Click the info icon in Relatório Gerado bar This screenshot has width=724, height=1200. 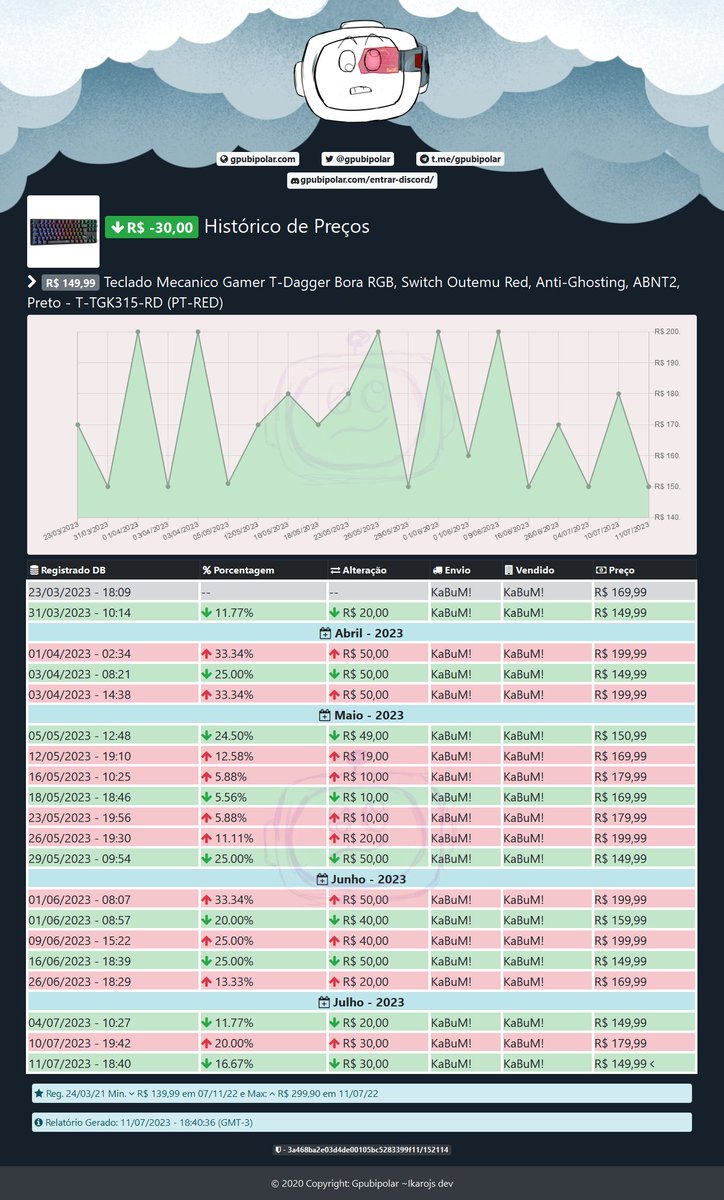tap(38, 1122)
